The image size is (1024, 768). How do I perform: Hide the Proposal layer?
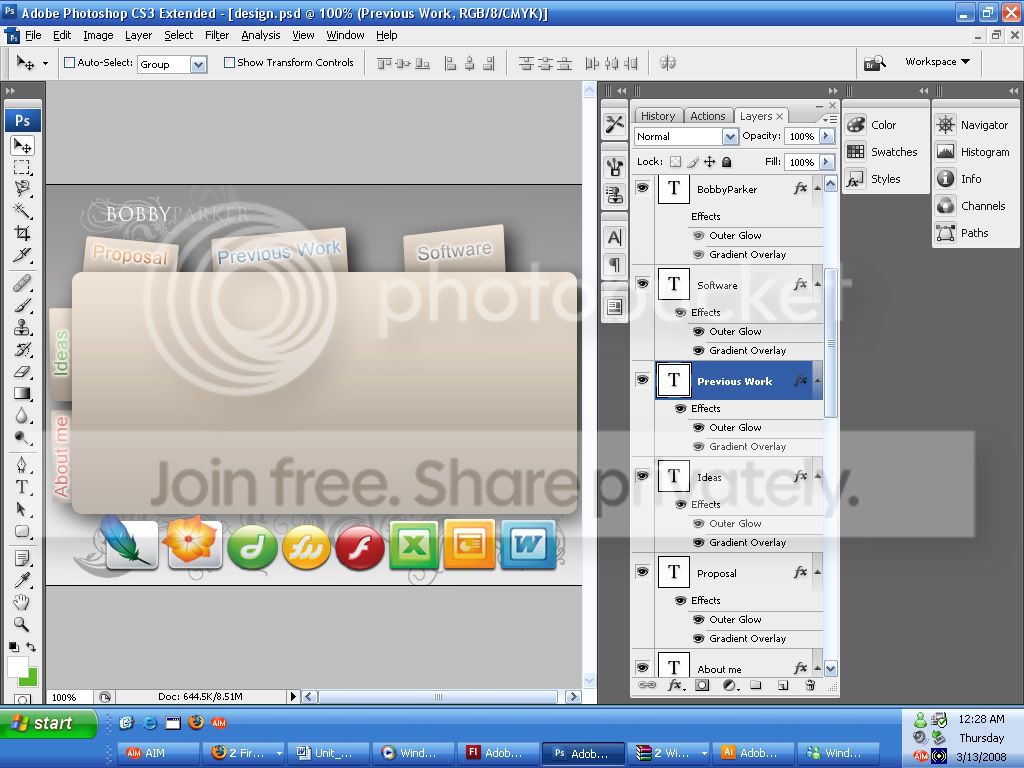(x=643, y=571)
